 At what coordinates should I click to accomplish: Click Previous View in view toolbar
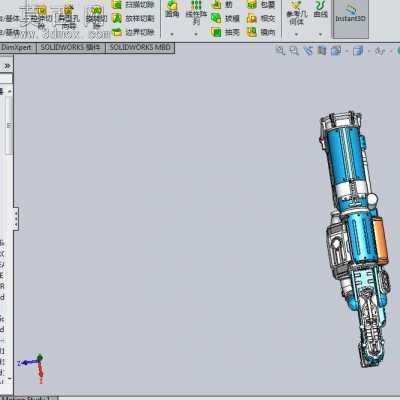[308, 51]
